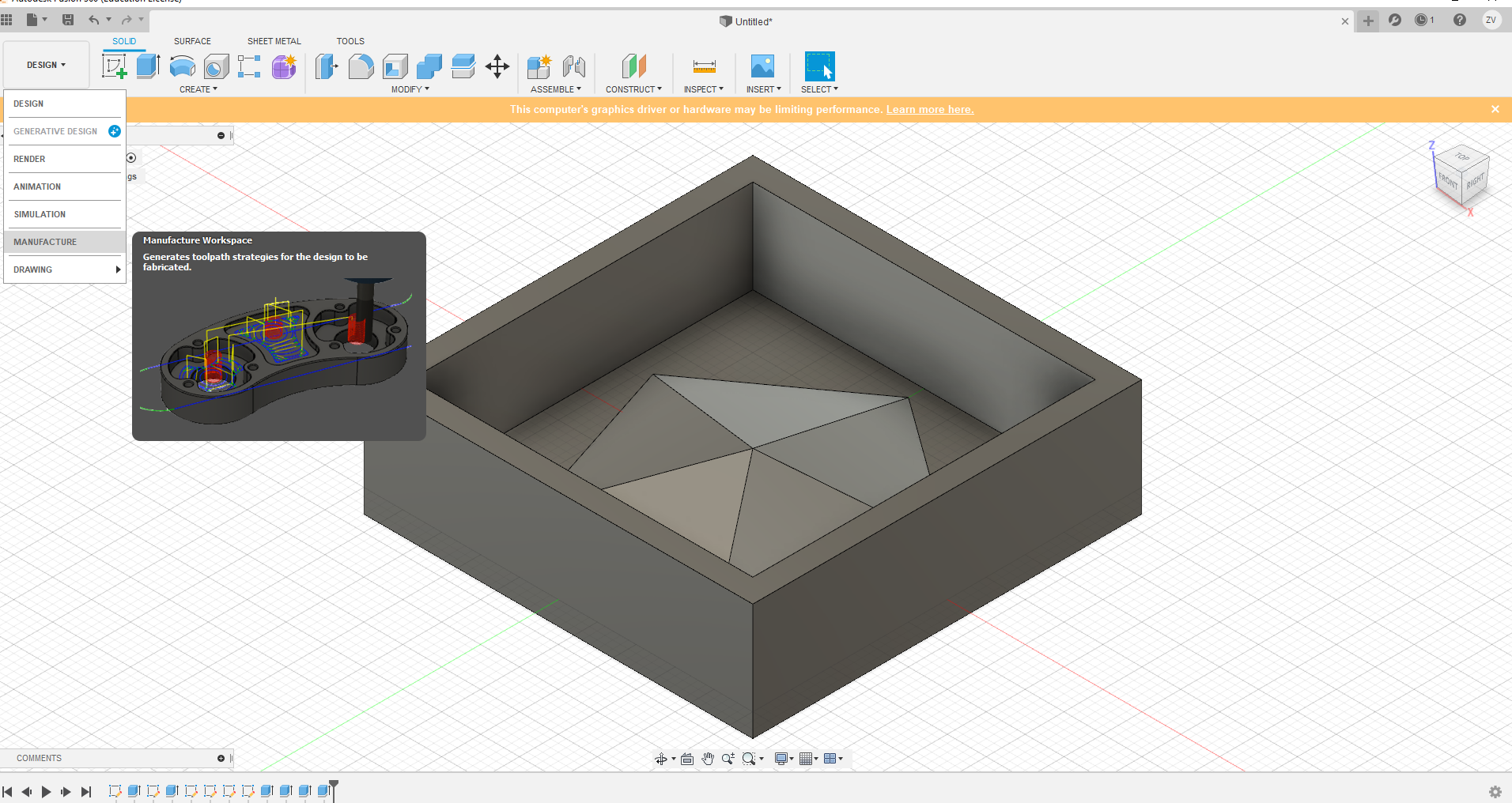Open the Data Panel grid icon
The height and width of the screenshot is (803, 1512).
click(6, 20)
